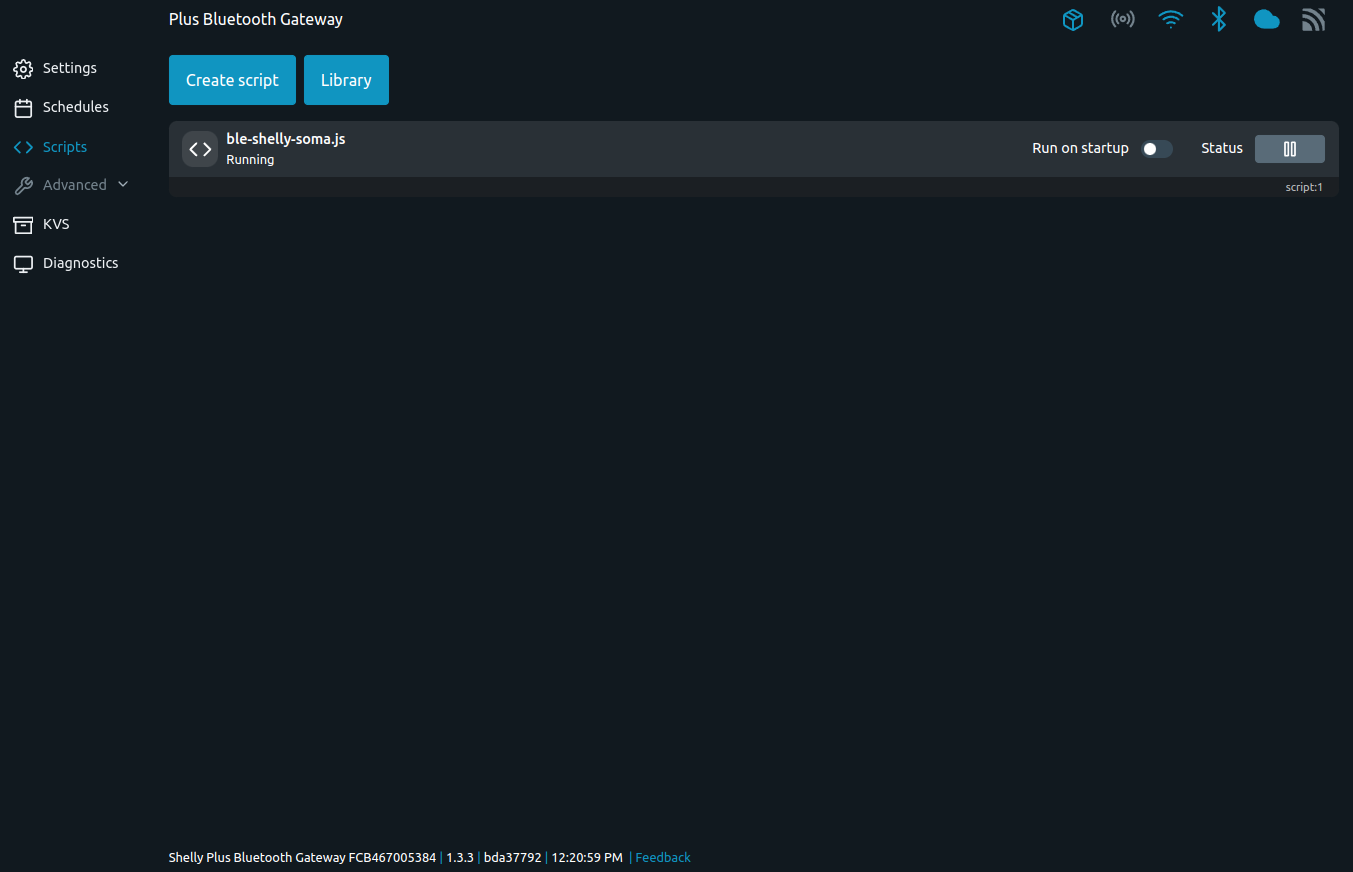This screenshot has width=1353, height=872.
Task: Click the Diagnostics monitor icon
Action: (23, 264)
